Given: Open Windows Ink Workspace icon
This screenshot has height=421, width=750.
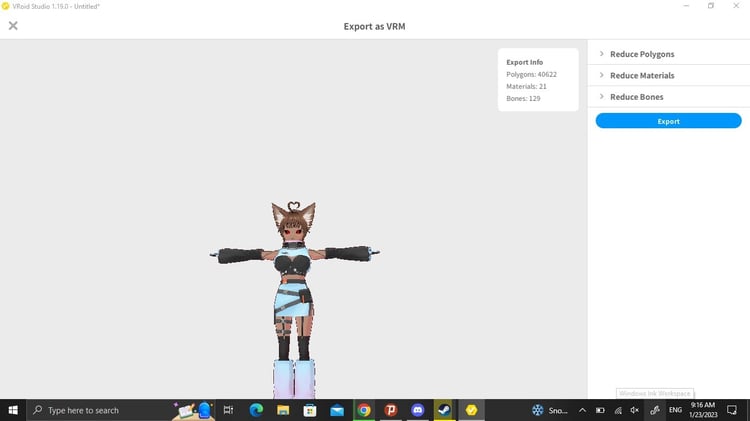Looking at the screenshot, I should click(x=655, y=410).
